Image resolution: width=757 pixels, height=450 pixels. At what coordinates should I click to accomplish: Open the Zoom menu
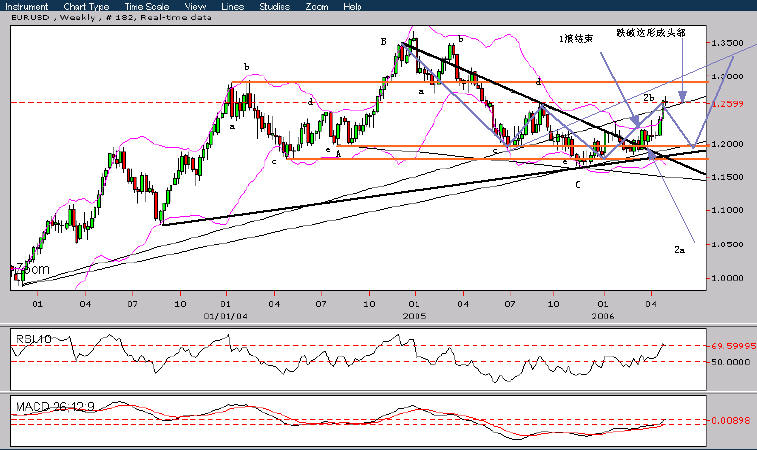317,7
